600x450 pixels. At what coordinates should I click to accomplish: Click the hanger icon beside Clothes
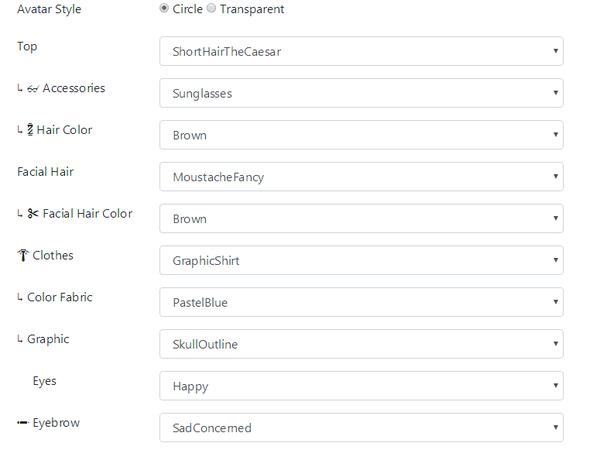pos(22,256)
